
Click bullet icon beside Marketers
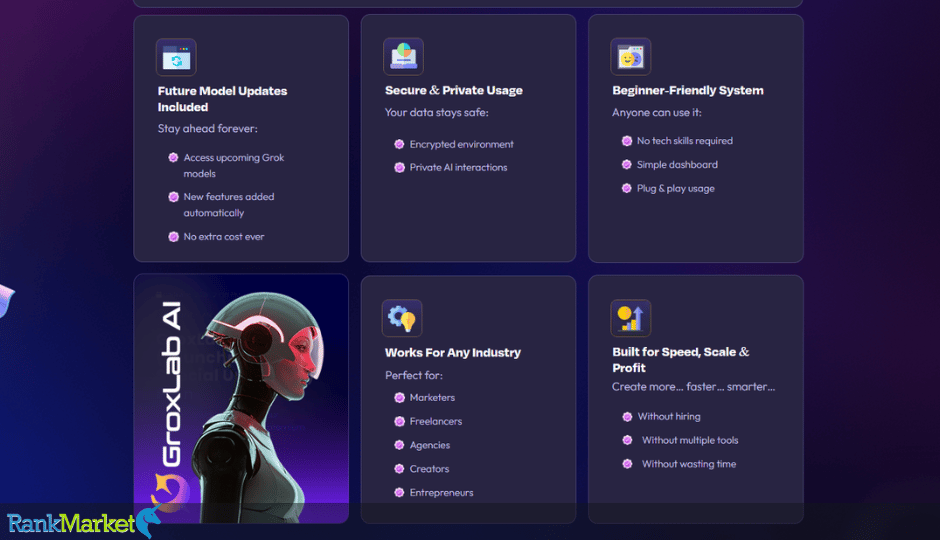pyautogui.click(x=399, y=397)
